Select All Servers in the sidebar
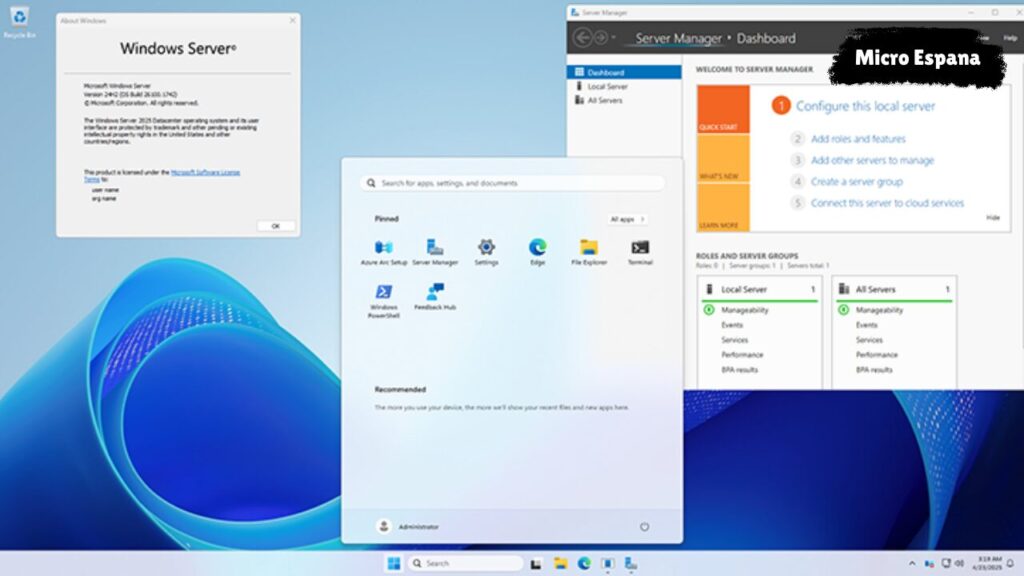The width and height of the screenshot is (1024, 576). point(606,101)
